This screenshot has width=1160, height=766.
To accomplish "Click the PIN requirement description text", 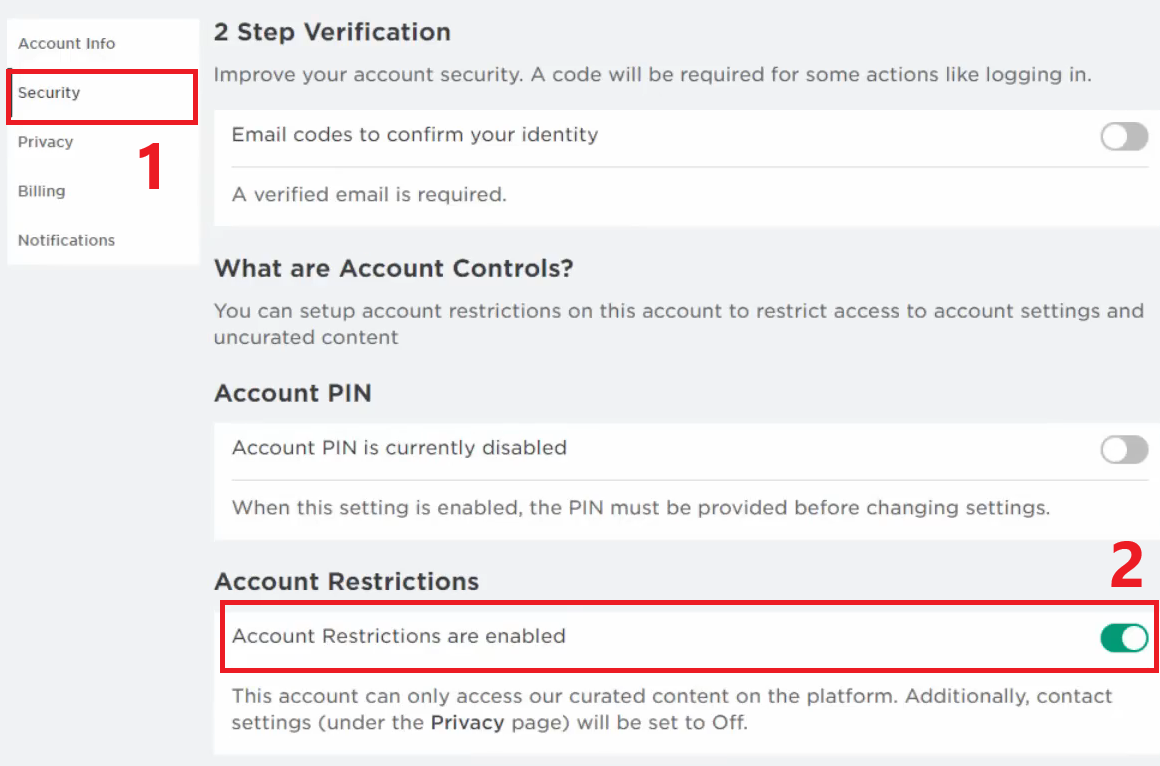I will [x=640, y=508].
